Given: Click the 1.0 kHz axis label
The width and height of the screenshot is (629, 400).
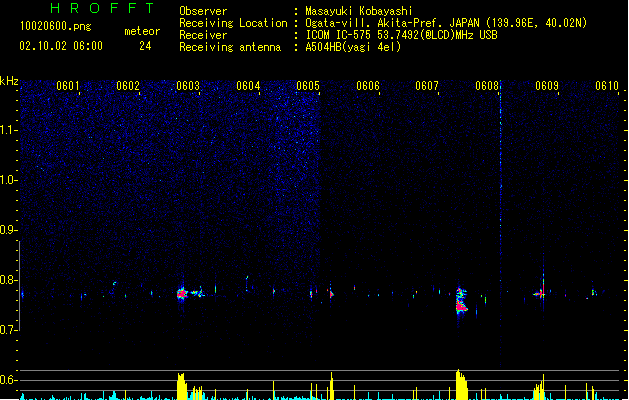Looking at the screenshot, I should pyautogui.click(x=9, y=180).
